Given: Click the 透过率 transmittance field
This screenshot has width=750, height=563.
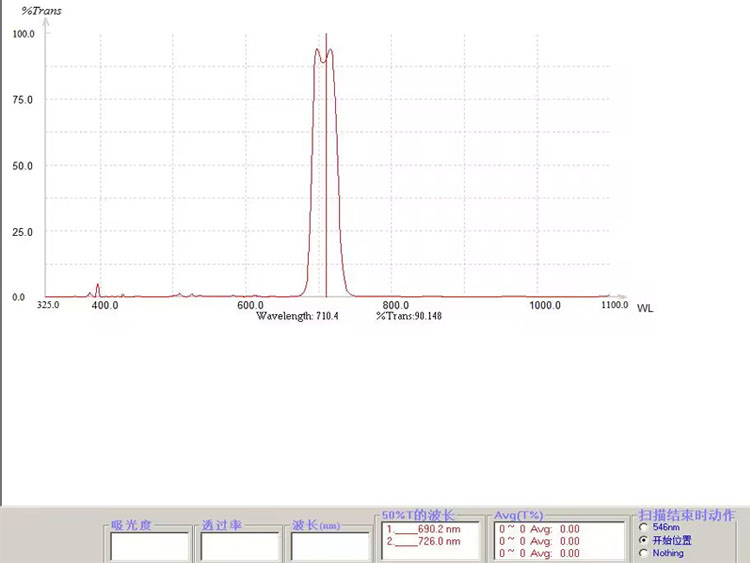Looking at the screenshot, I should pyautogui.click(x=240, y=546).
